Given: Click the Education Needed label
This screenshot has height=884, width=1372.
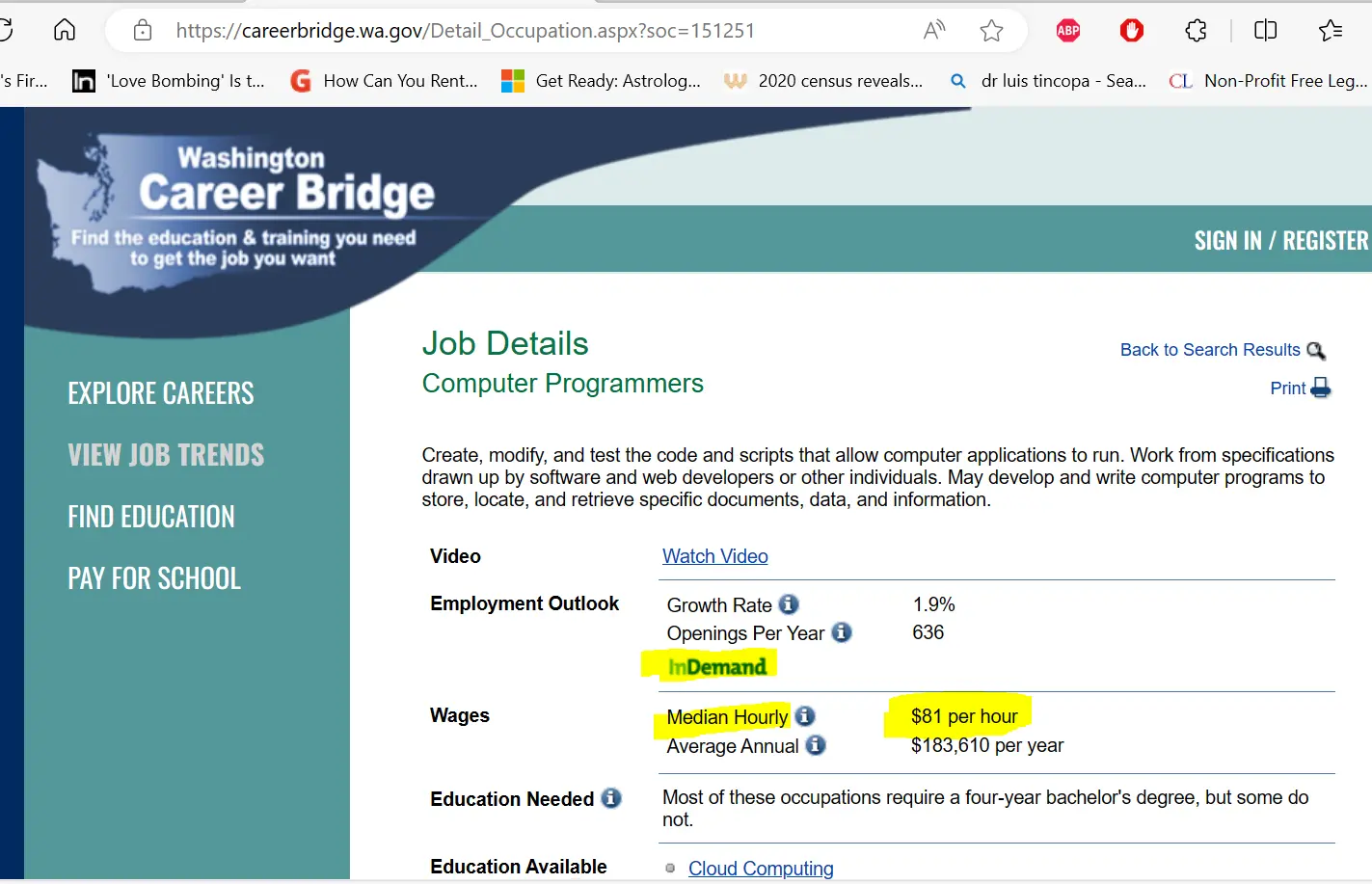Looking at the screenshot, I should pos(512,799).
